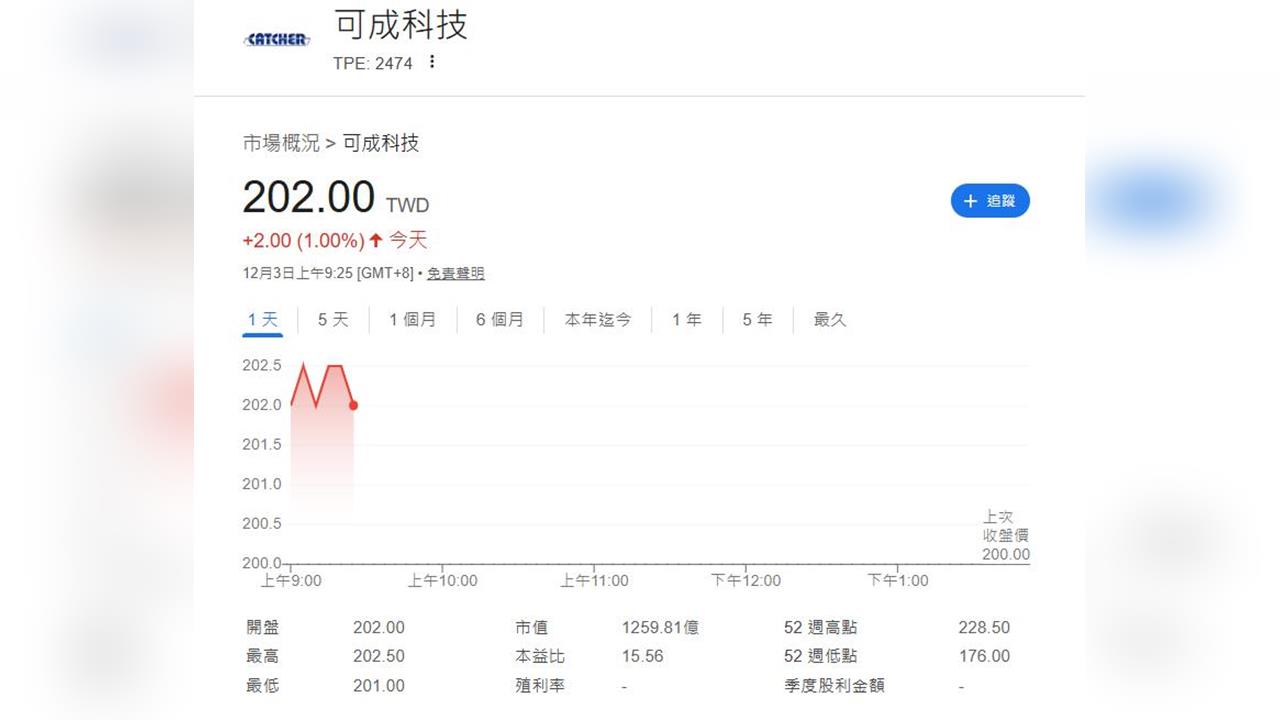Click the red upward arrow beside +2.00
Viewport: 1280px width, 720px height.
coord(375,241)
